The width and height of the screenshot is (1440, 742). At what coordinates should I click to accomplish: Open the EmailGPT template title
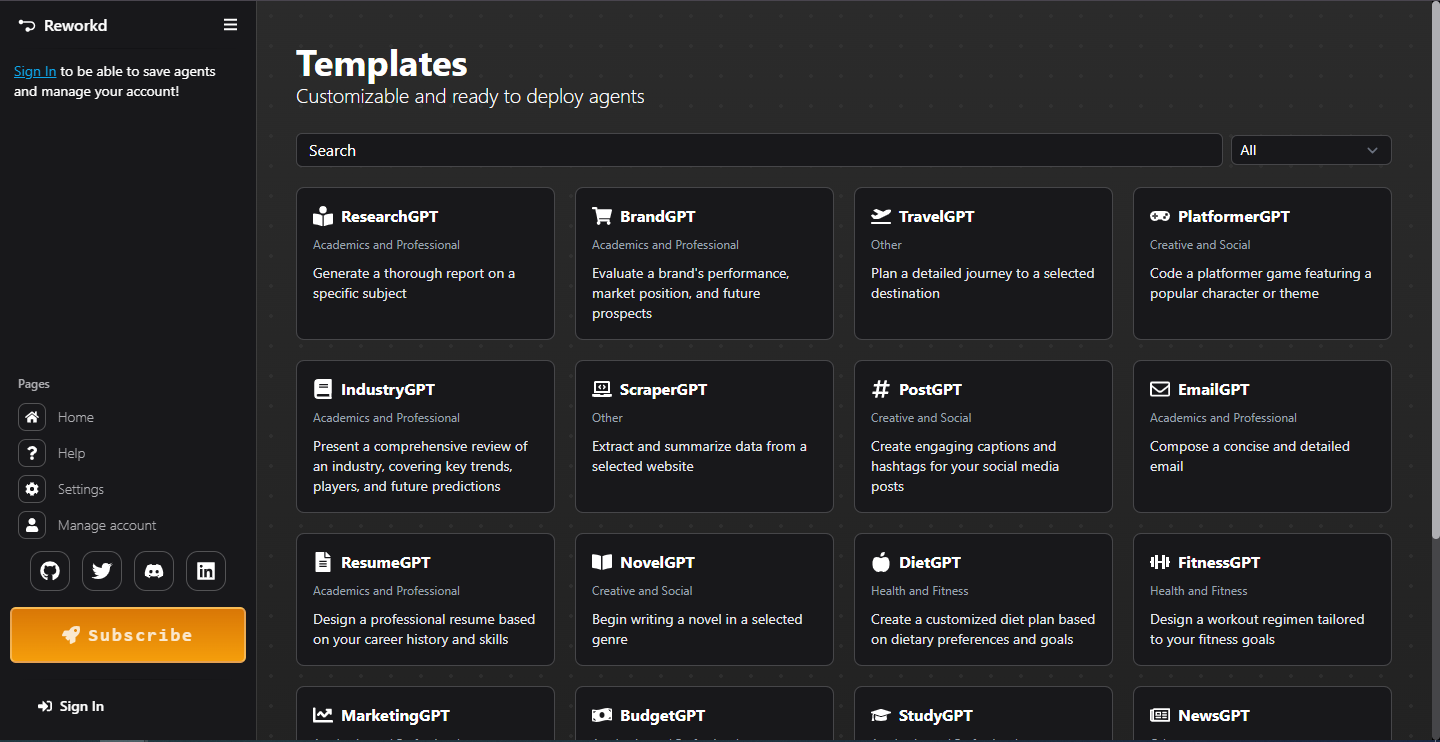1213,389
